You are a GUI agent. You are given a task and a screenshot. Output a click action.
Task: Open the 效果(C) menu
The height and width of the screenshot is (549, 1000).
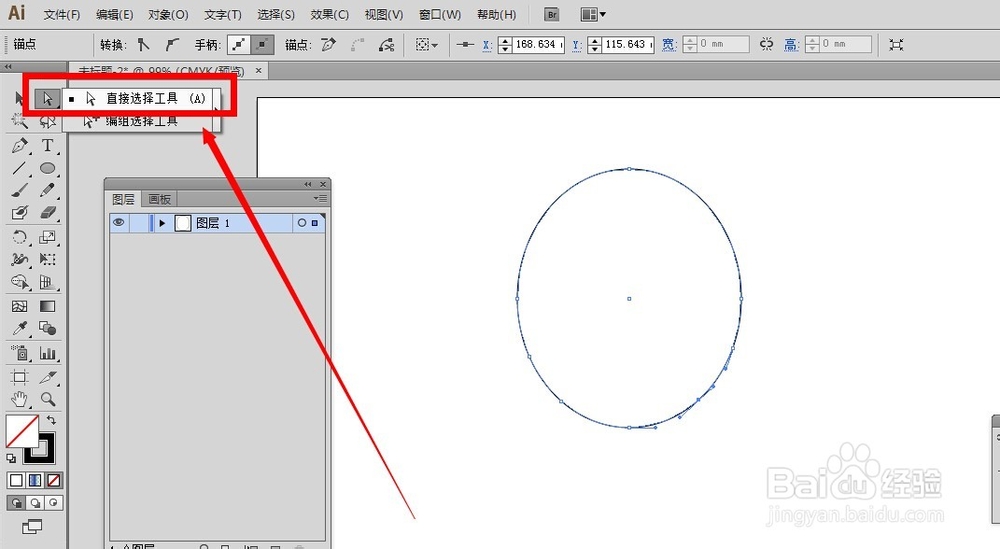[330, 15]
